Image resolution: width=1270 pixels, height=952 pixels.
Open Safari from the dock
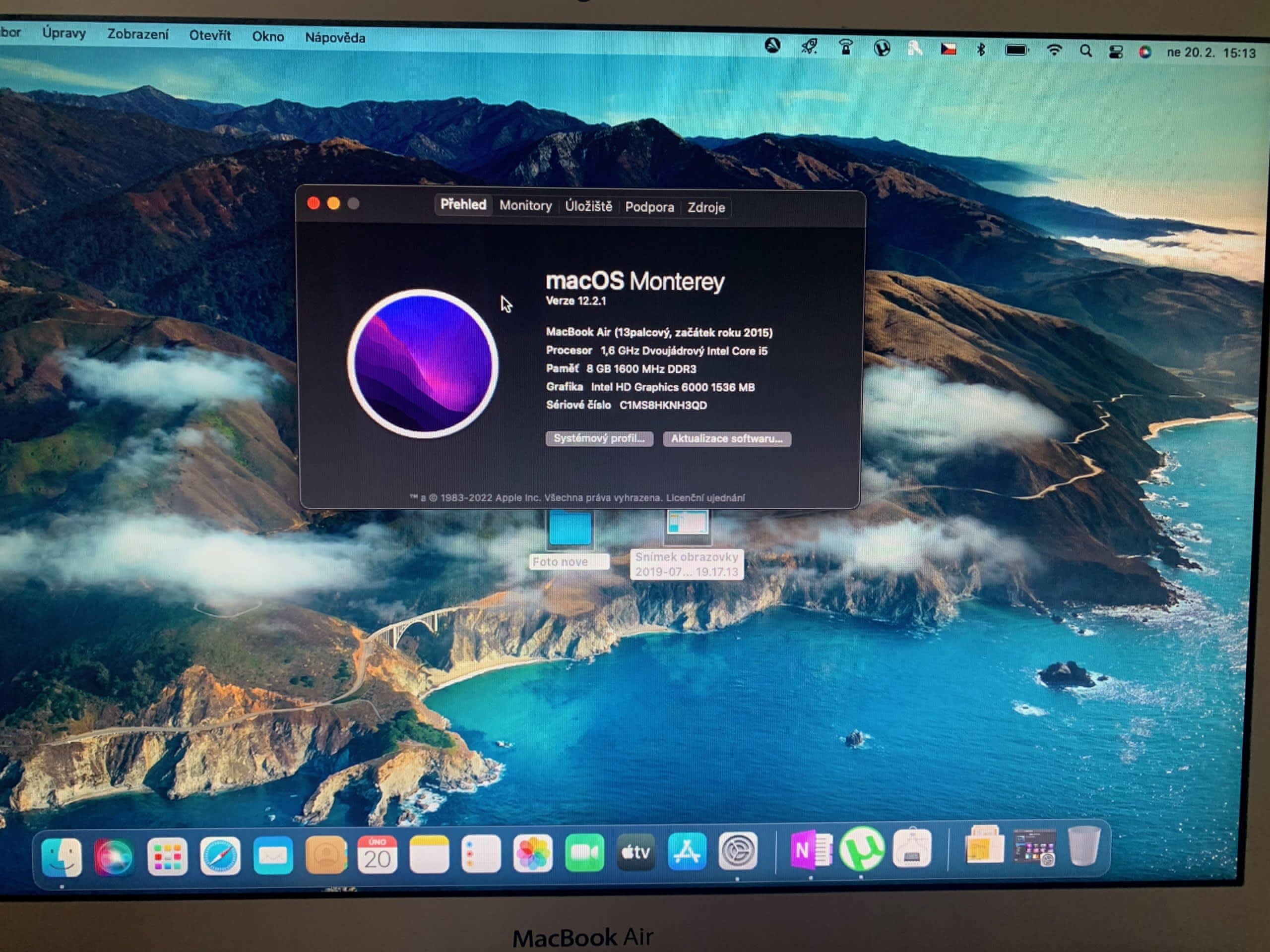(220, 856)
